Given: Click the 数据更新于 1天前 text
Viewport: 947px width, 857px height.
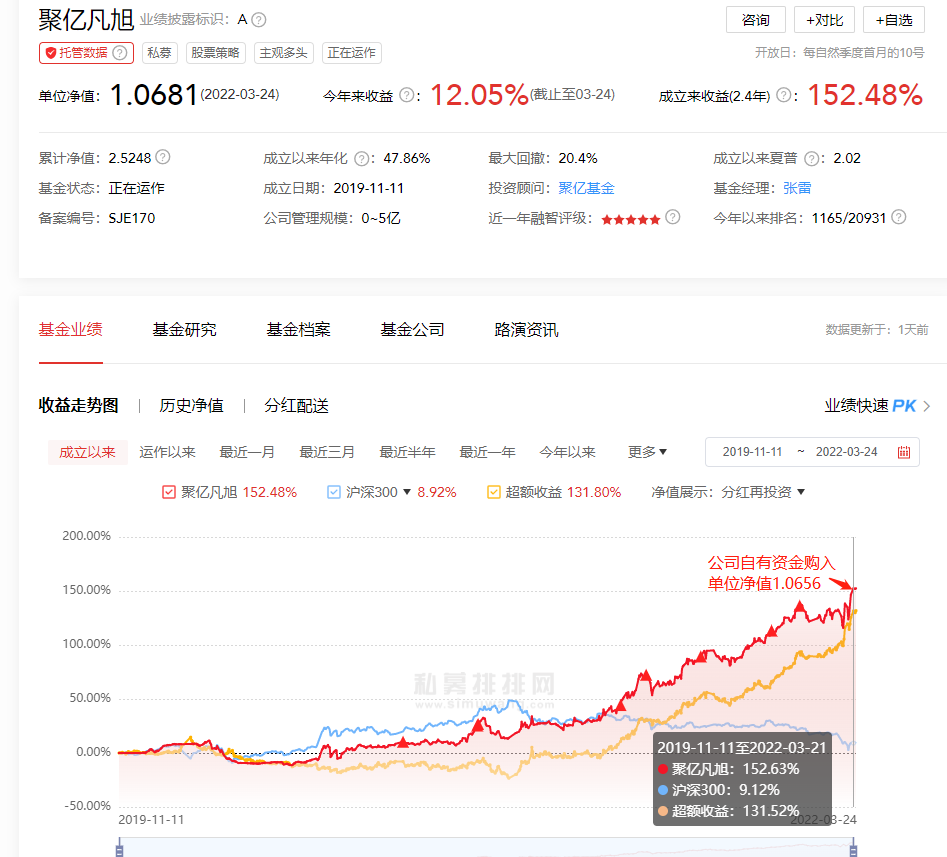Looking at the screenshot, I should point(877,330).
